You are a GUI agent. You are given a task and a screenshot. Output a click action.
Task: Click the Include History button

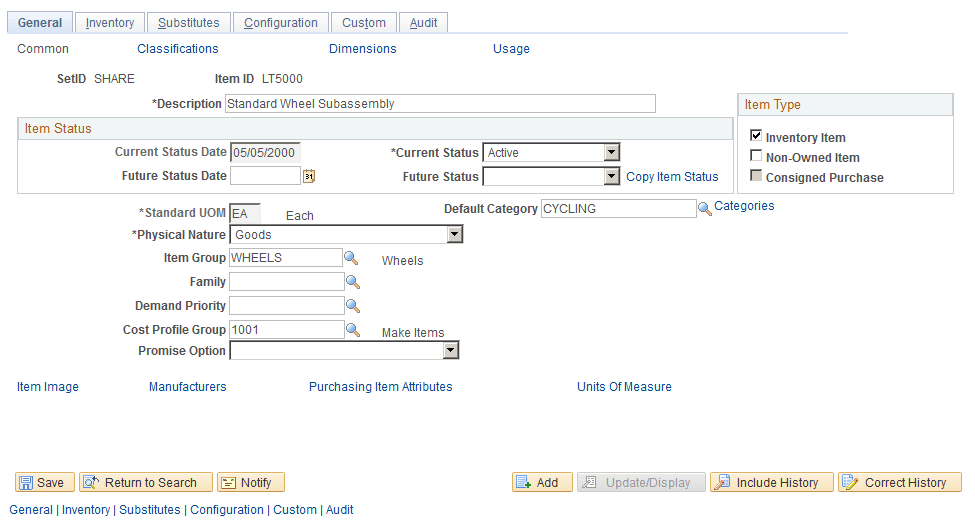pos(772,482)
